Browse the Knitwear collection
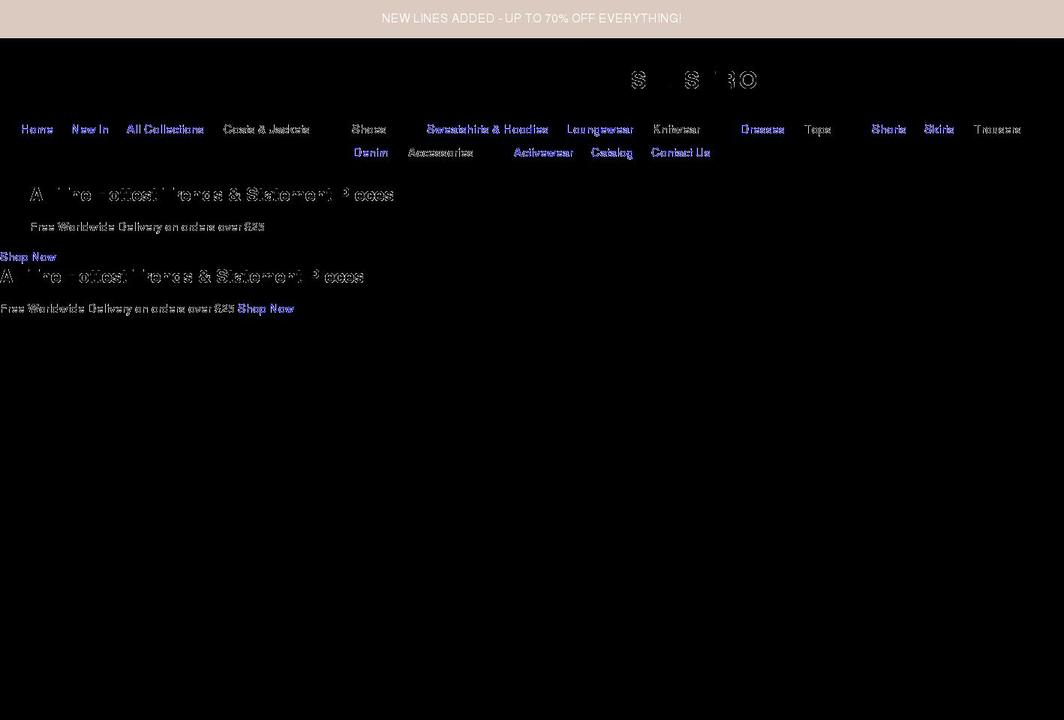This screenshot has height=720, width=1064. tap(678, 129)
